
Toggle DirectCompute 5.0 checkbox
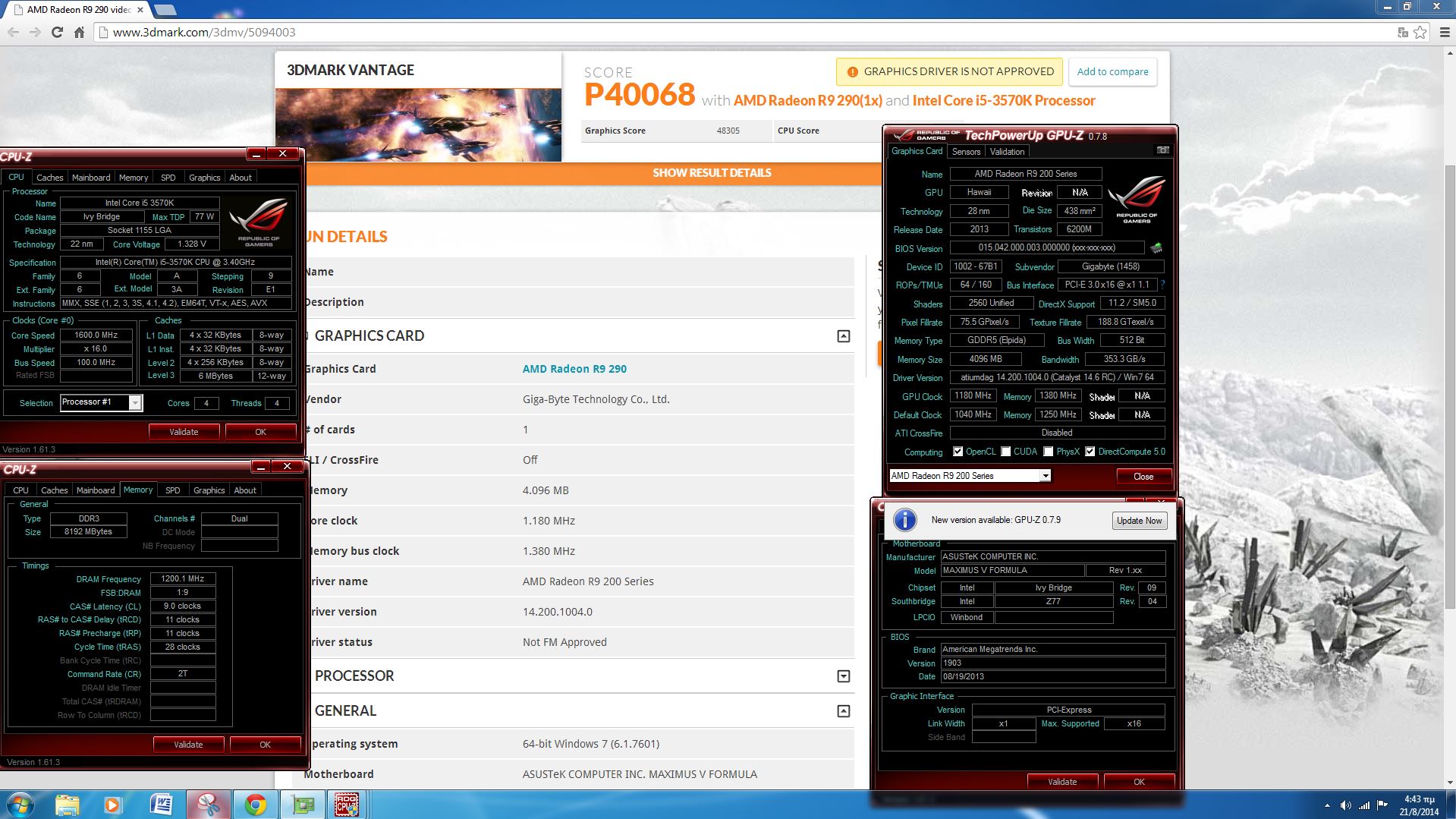1090,452
